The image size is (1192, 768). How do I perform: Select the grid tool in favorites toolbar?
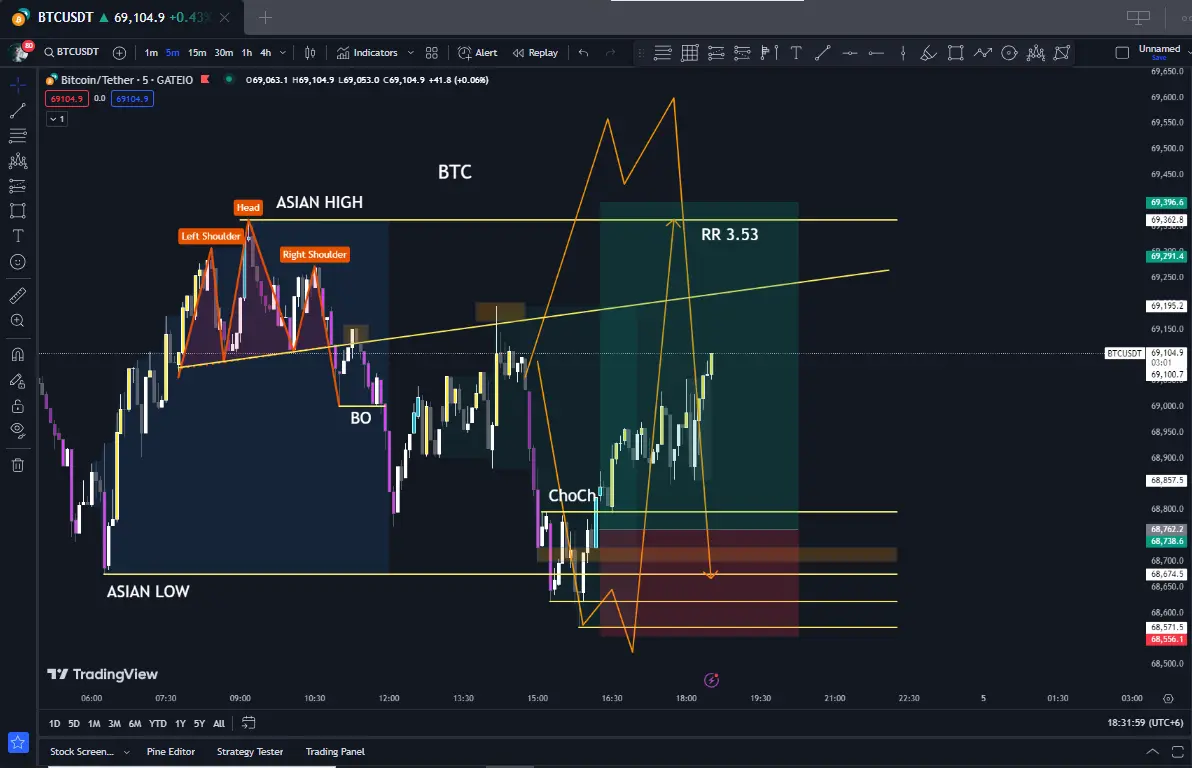click(690, 52)
